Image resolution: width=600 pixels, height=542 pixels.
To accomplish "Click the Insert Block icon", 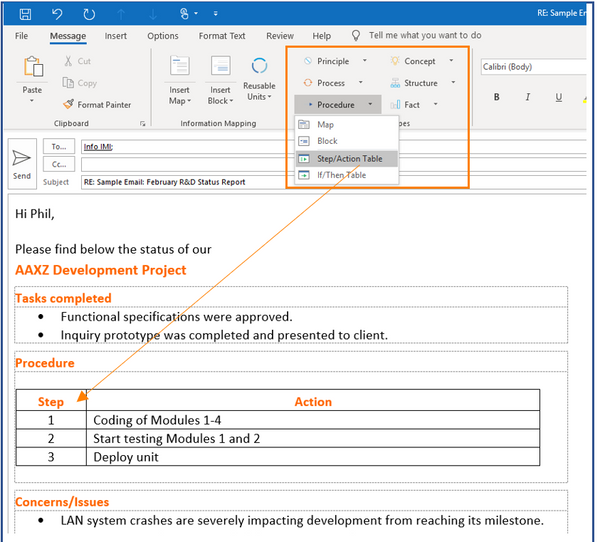I will 220,66.
